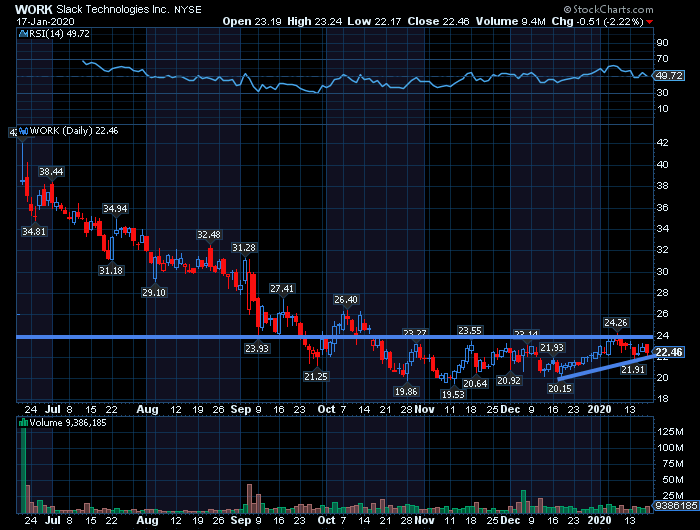Screen dimensions: 700x530
Task: Click the RSI(14) 49.72 panel label
Action: click(59, 34)
